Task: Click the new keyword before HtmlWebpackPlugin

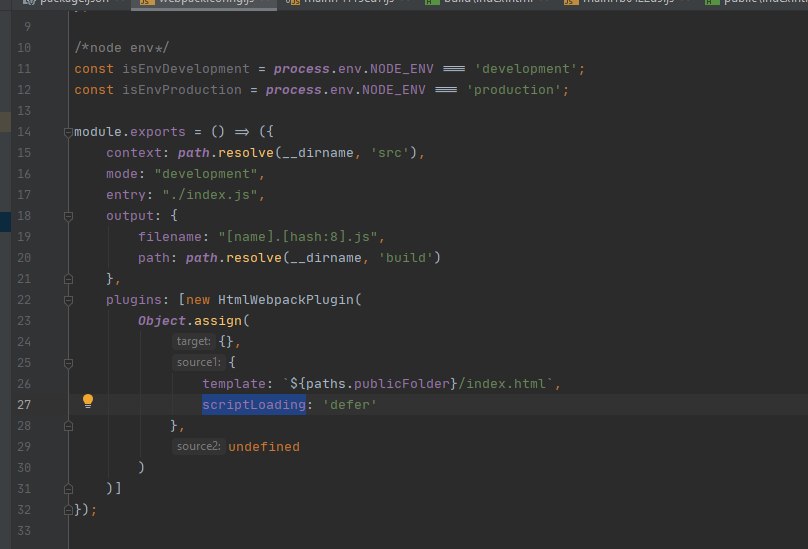Action: (x=198, y=300)
